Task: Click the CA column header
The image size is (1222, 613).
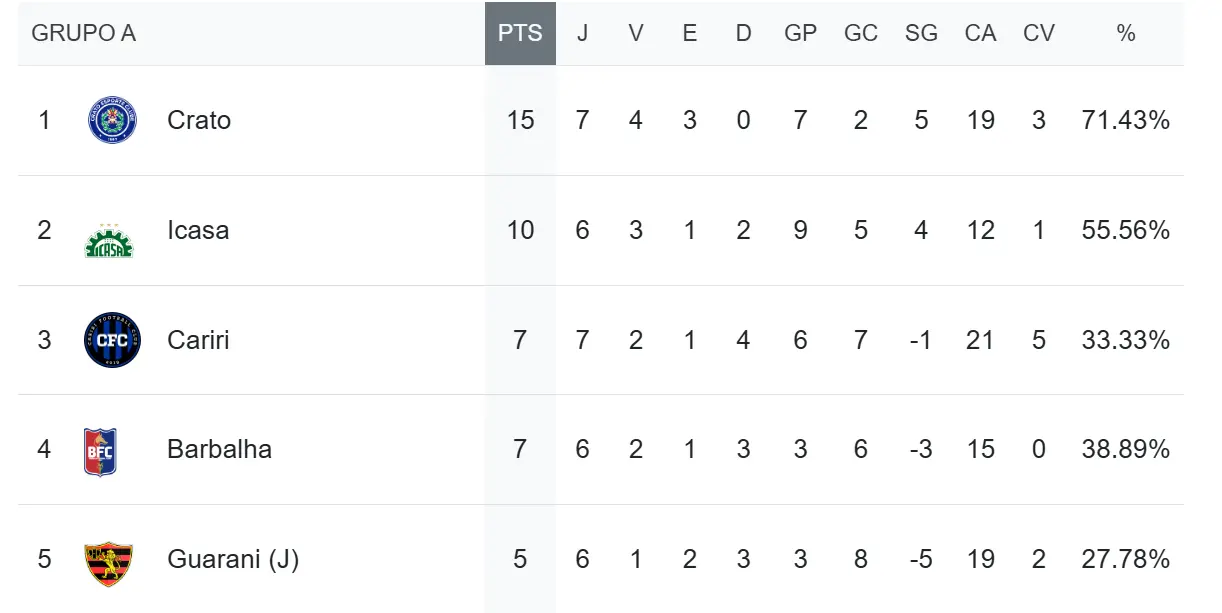Action: [x=980, y=33]
